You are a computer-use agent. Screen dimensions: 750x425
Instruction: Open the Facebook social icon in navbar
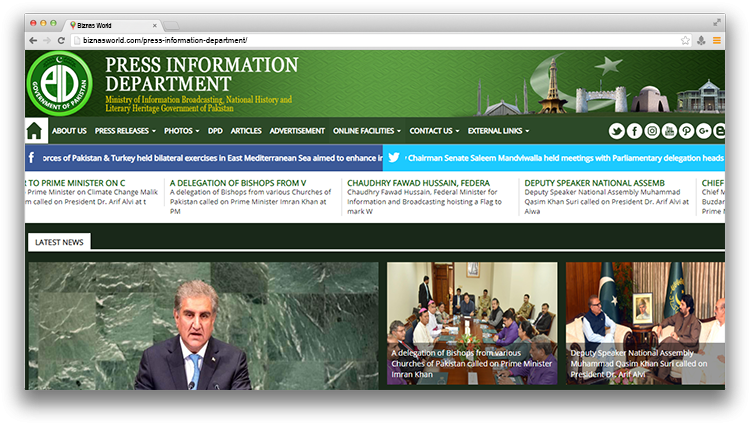(635, 131)
